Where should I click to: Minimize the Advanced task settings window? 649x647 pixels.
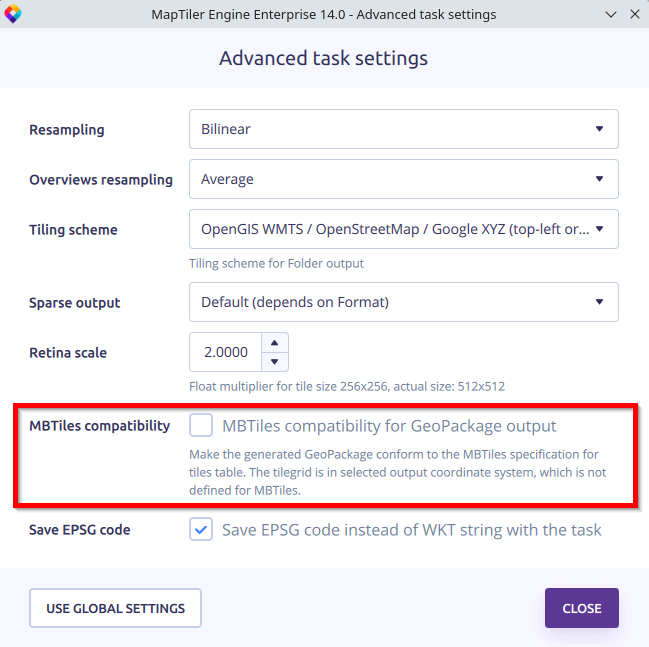(x=612, y=14)
